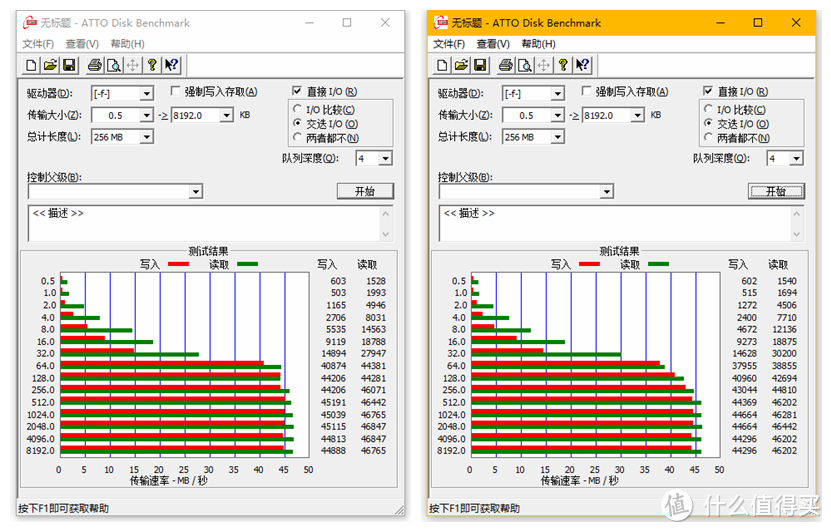Open the 控制父级 dropdown in right window
Screen dimensions: 831x532
coord(607,191)
